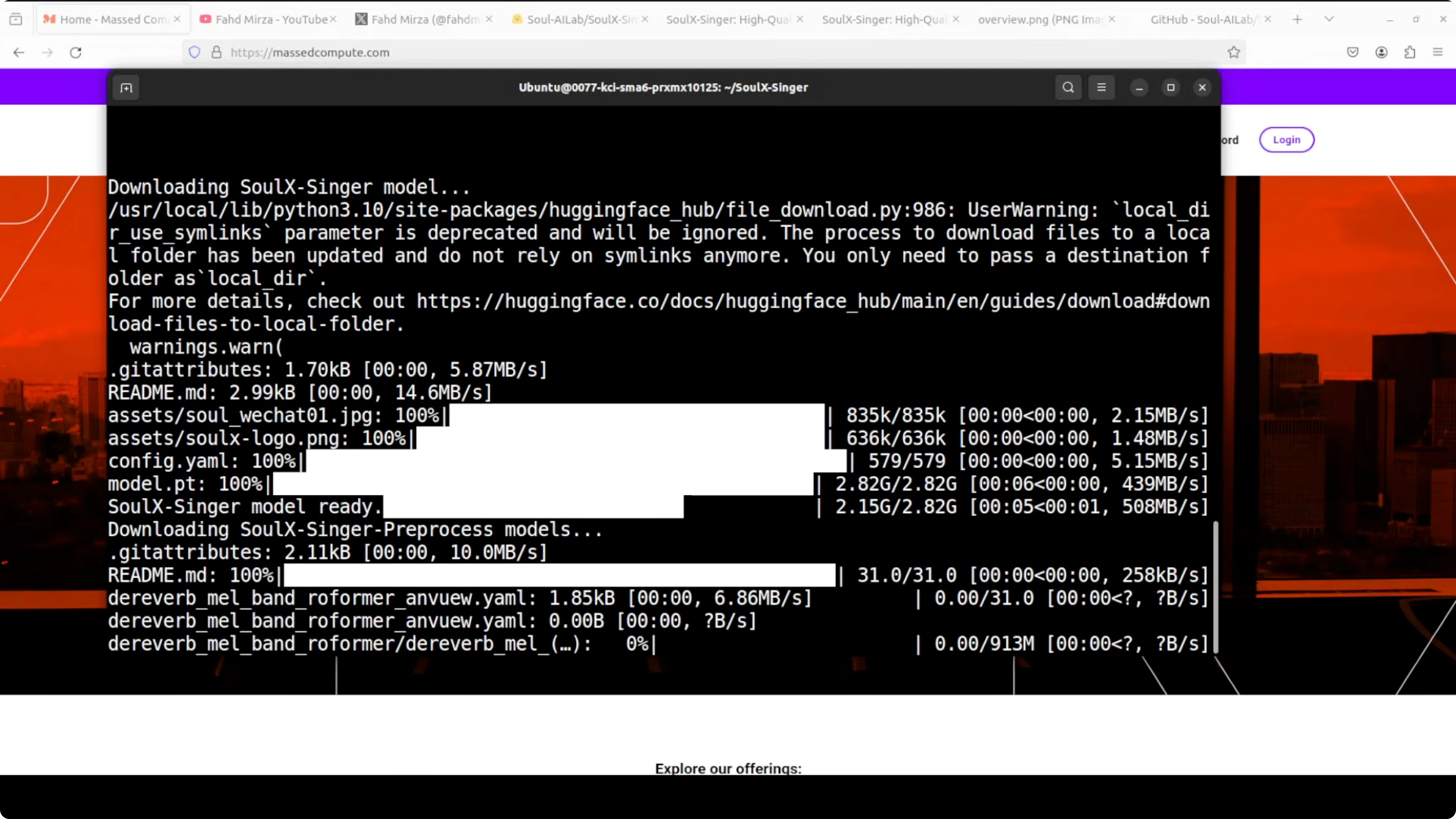The image size is (1456, 819).
Task: Go back using the back arrow
Action: pyautogui.click(x=19, y=53)
